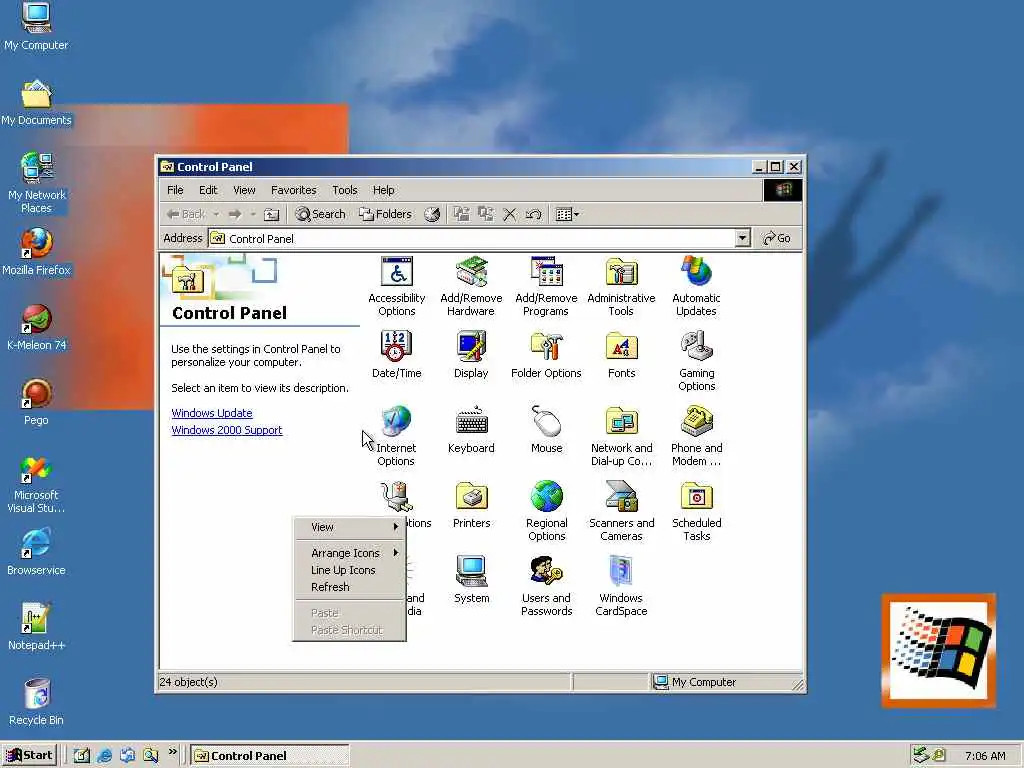
Task: Click the Undo toolbar icon
Action: point(534,214)
